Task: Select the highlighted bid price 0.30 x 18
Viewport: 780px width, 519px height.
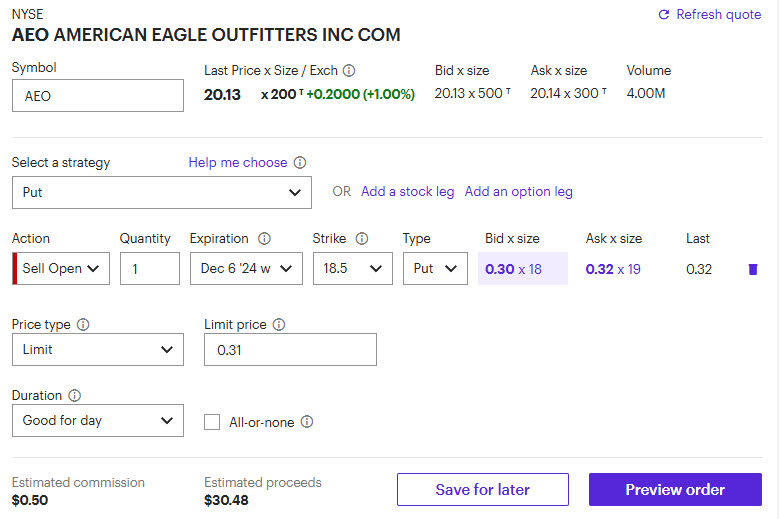Action: (522, 268)
